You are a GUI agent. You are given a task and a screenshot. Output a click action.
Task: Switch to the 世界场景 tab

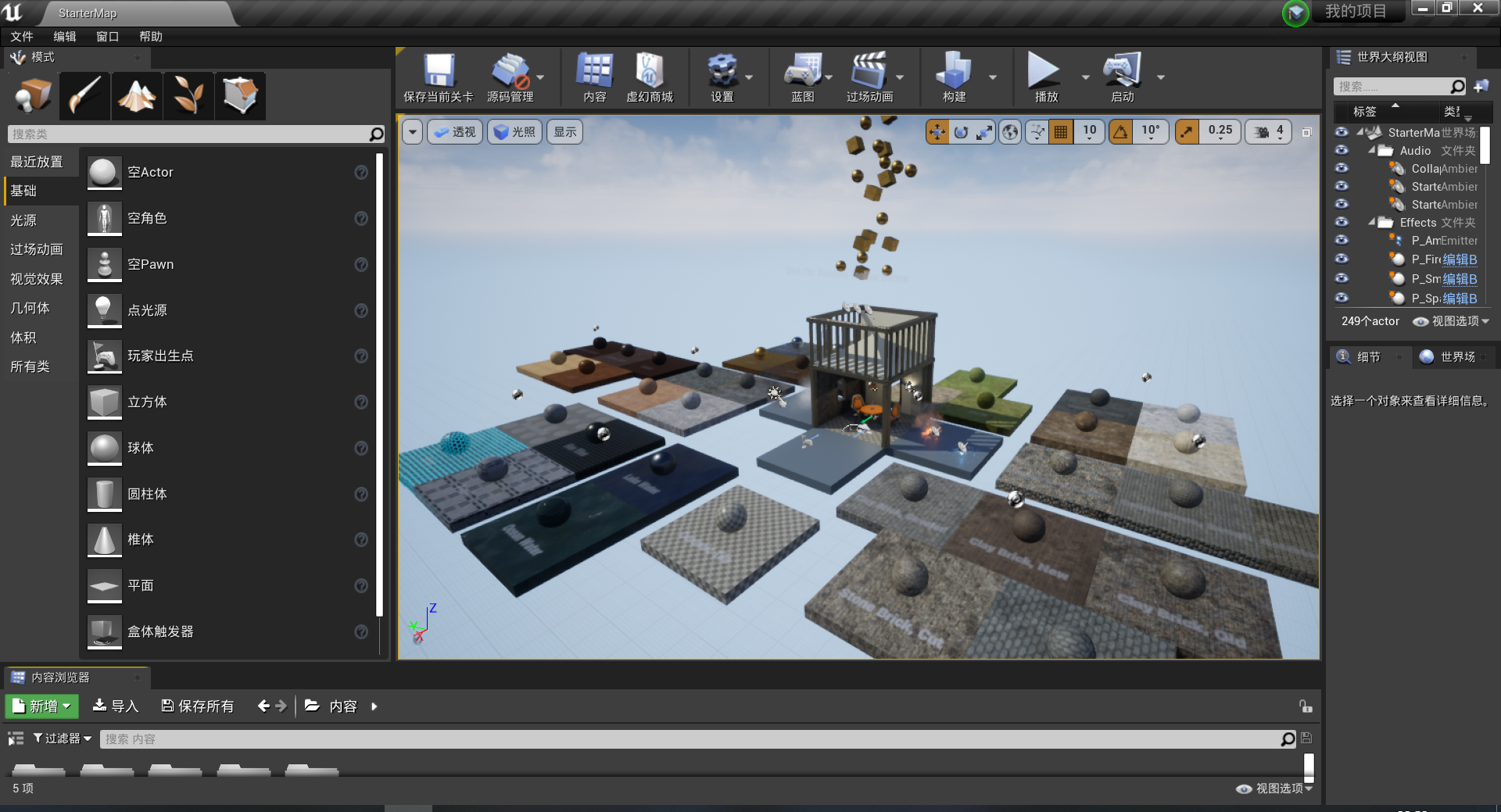(1454, 356)
